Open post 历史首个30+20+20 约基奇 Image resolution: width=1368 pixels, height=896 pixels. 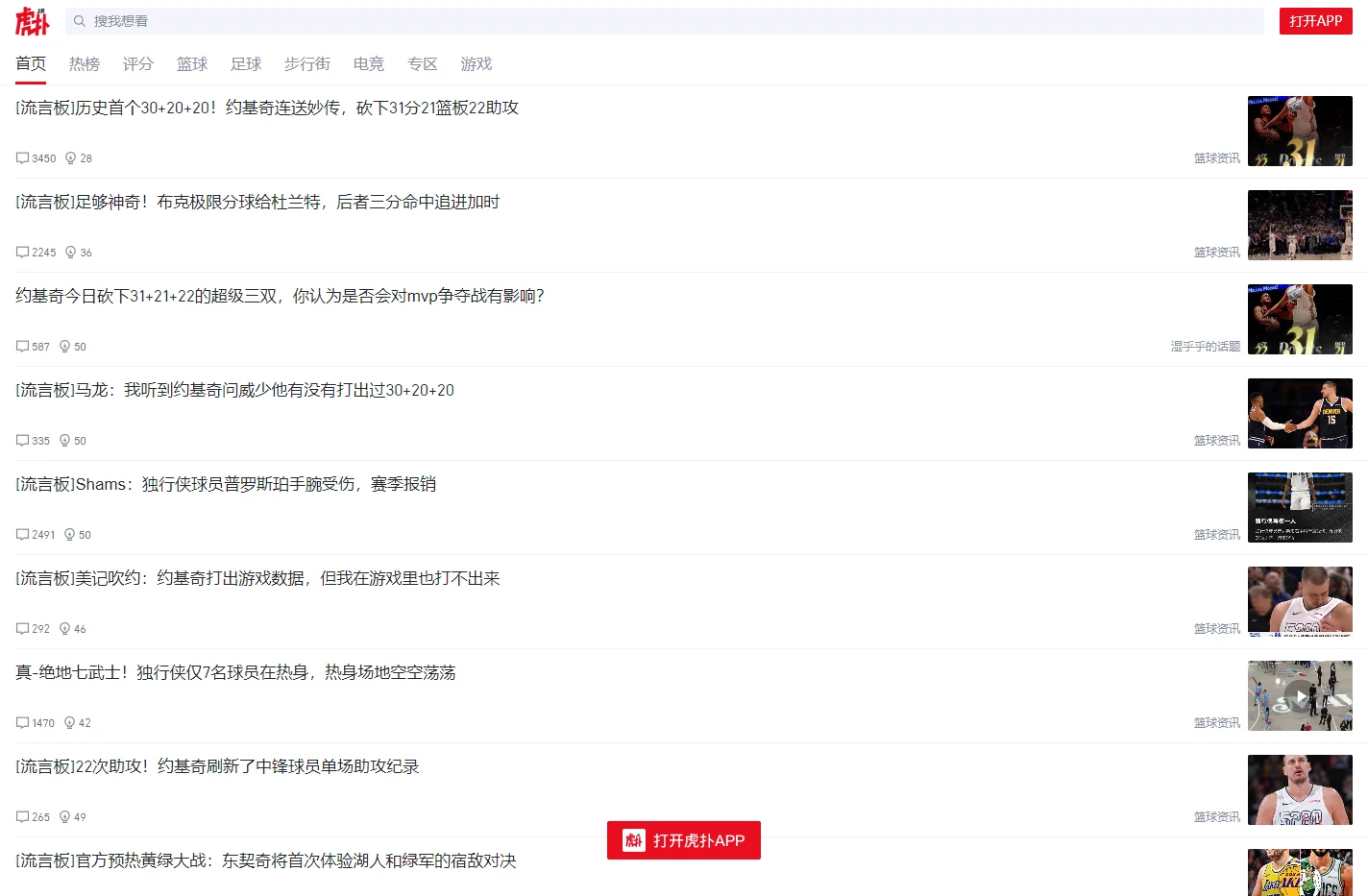267,108
